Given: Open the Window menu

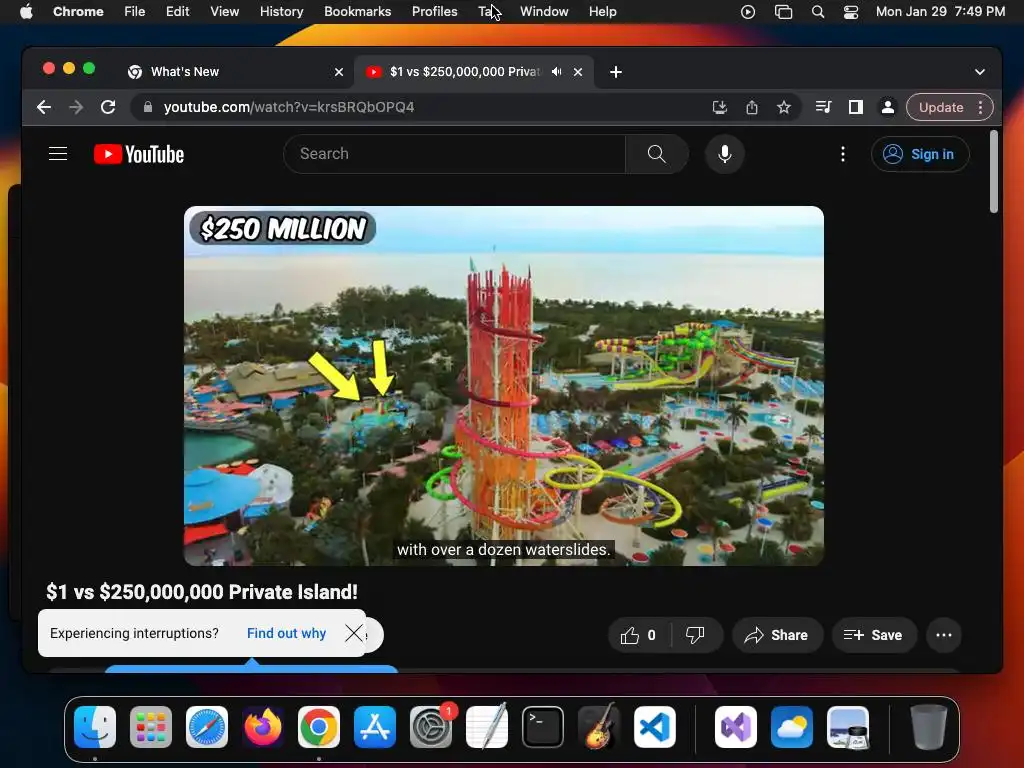Looking at the screenshot, I should [x=544, y=12].
